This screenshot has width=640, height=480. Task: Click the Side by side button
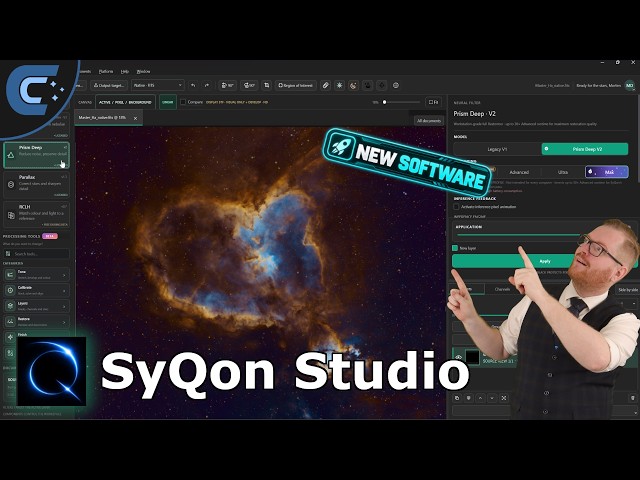click(x=628, y=290)
